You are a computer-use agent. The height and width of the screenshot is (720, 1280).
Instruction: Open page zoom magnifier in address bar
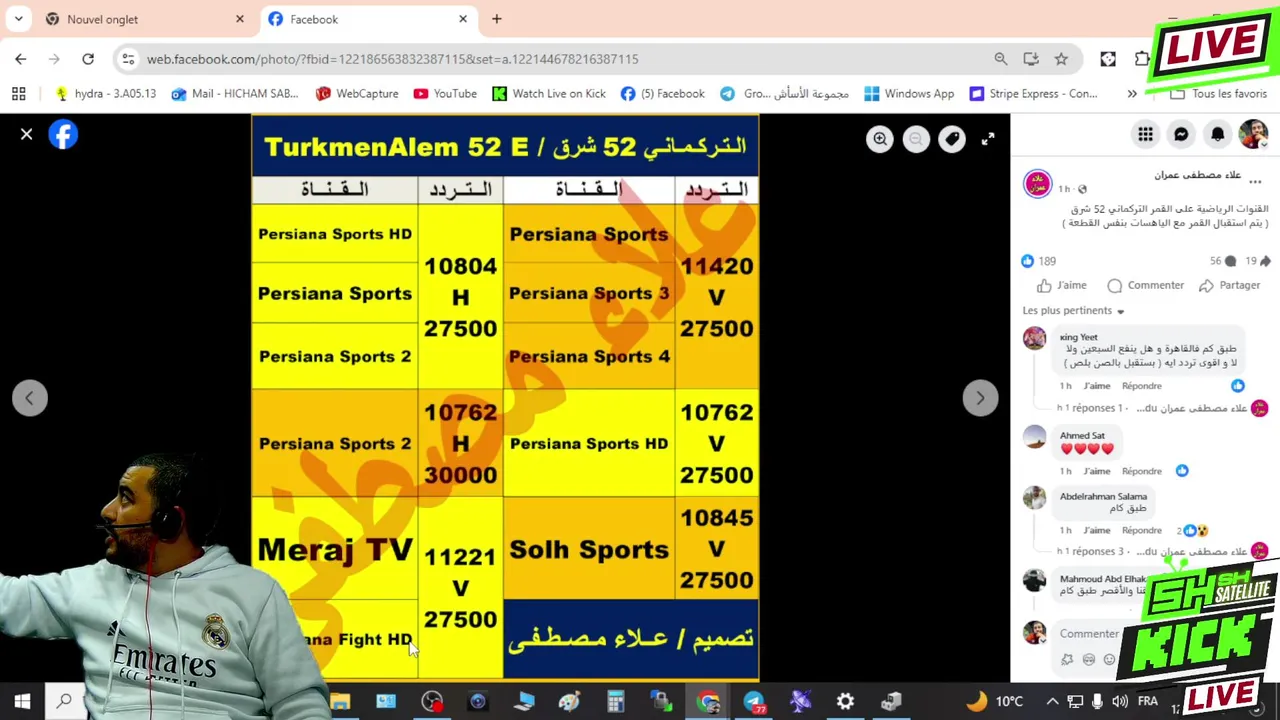tap(1000, 59)
